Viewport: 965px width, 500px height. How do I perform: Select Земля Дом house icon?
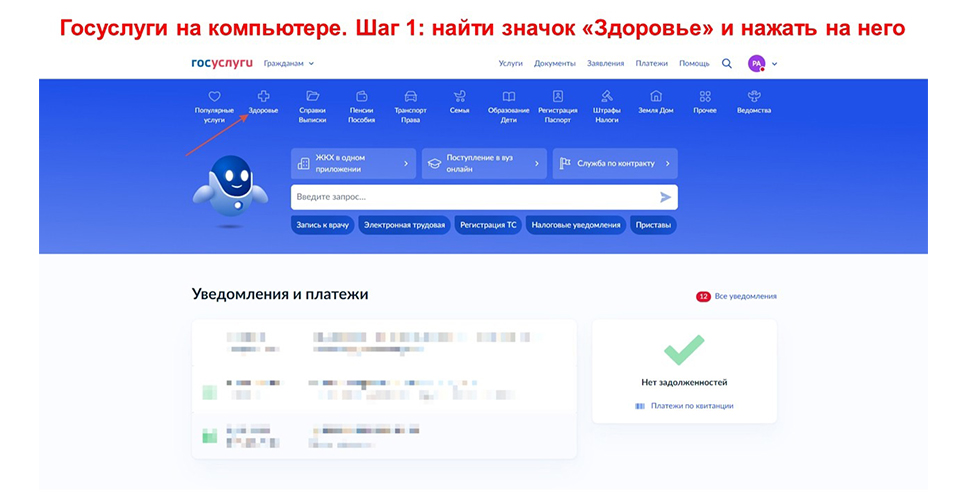656,97
